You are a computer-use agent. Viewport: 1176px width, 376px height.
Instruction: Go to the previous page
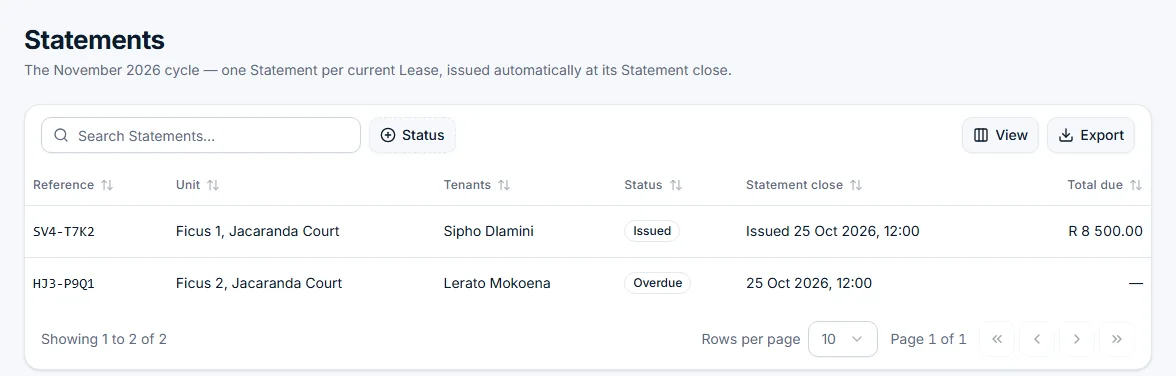(1037, 339)
